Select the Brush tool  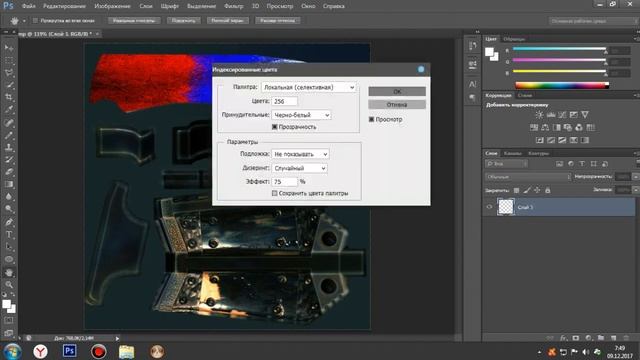(9, 135)
